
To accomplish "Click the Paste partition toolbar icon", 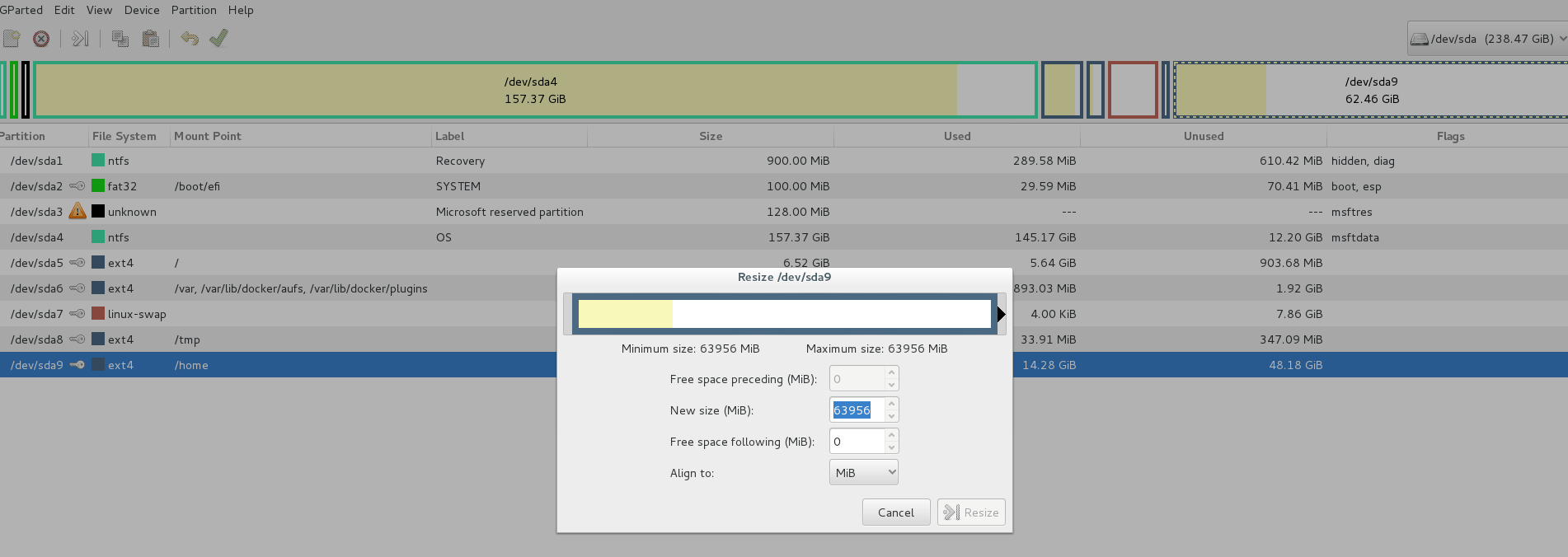I will pyautogui.click(x=151, y=39).
